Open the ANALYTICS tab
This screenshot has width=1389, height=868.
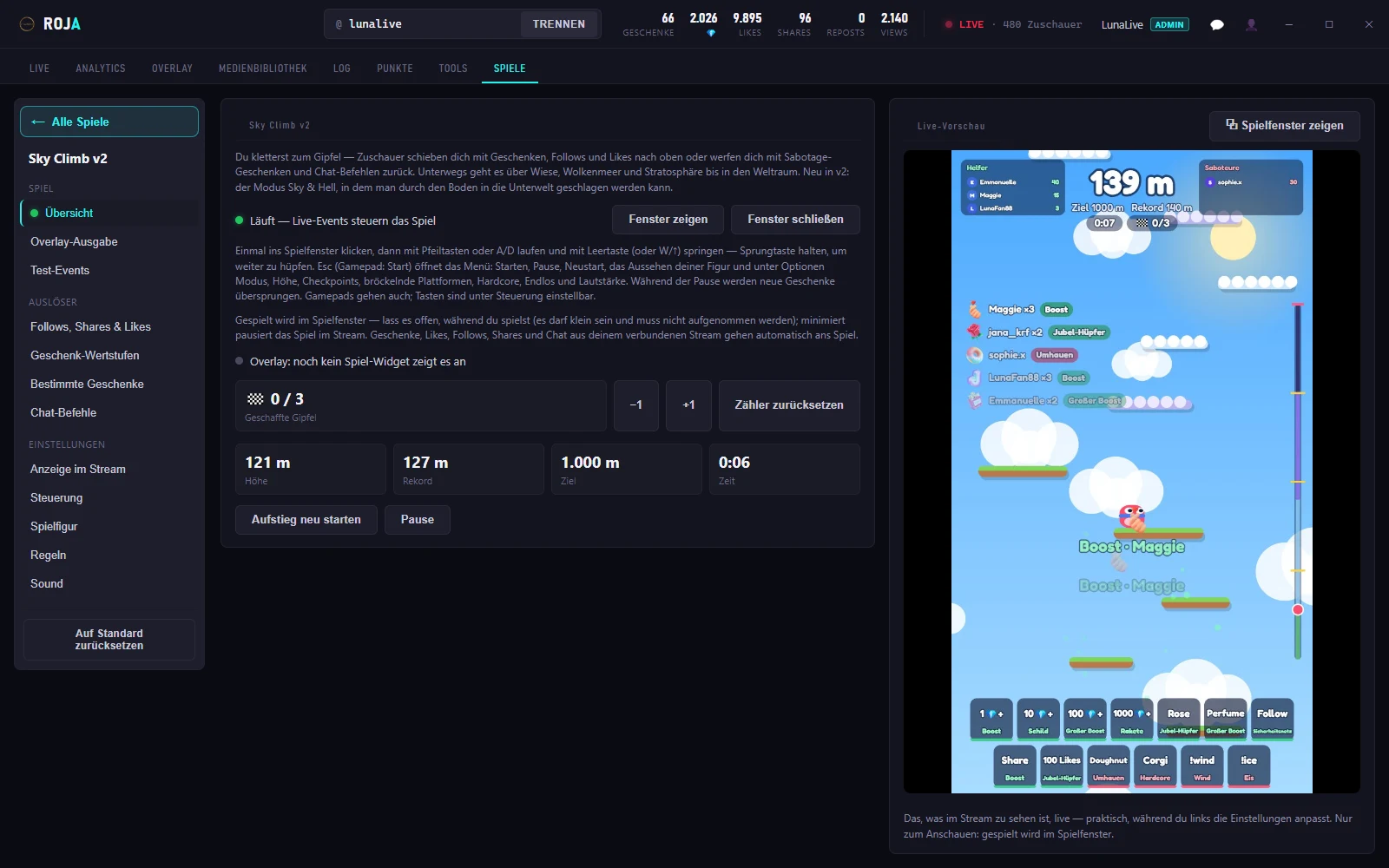pos(101,69)
